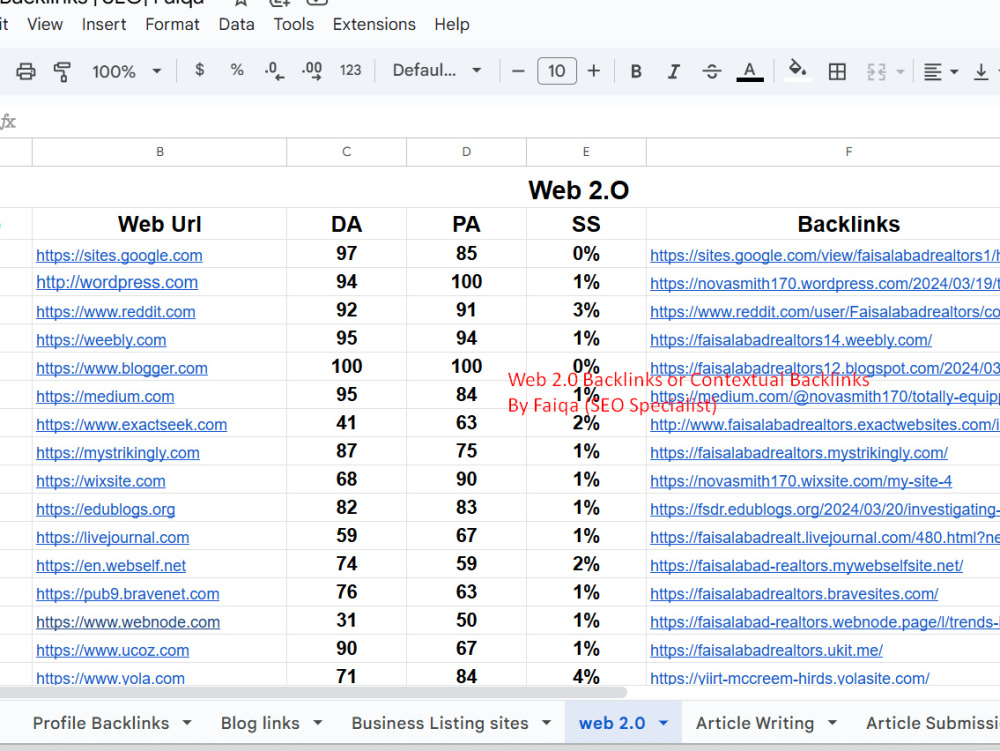Open the fill color picker
This screenshot has width=1000, height=751.
point(797,70)
